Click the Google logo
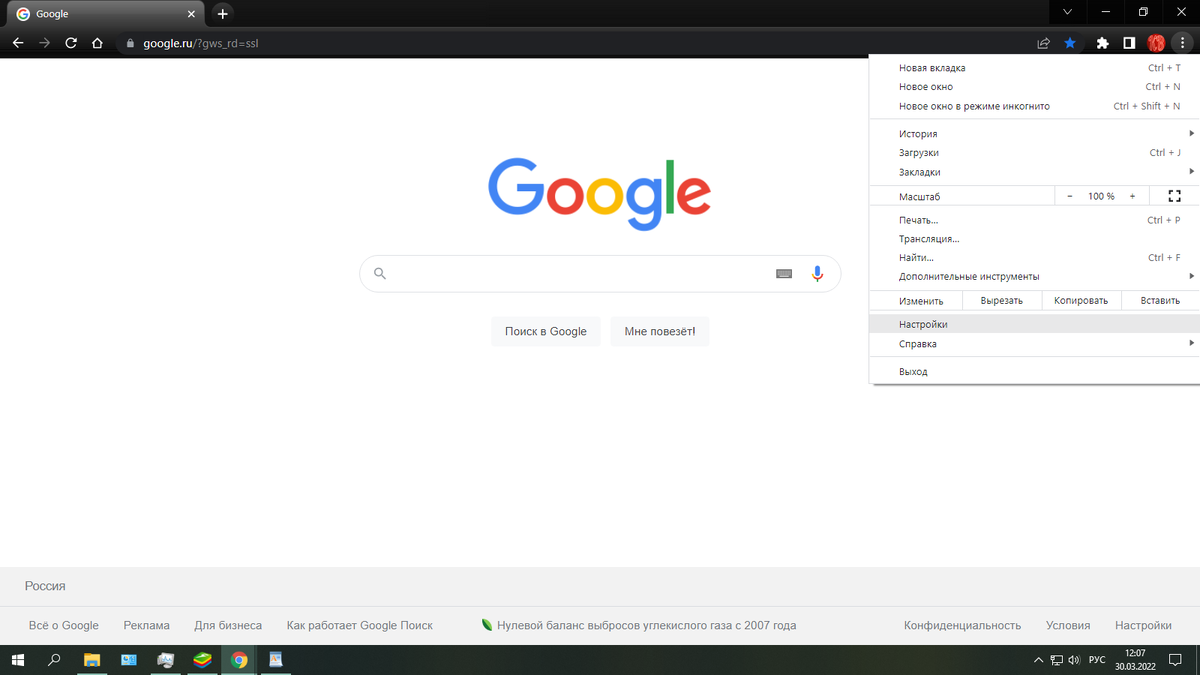The width and height of the screenshot is (1200, 675). (600, 194)
